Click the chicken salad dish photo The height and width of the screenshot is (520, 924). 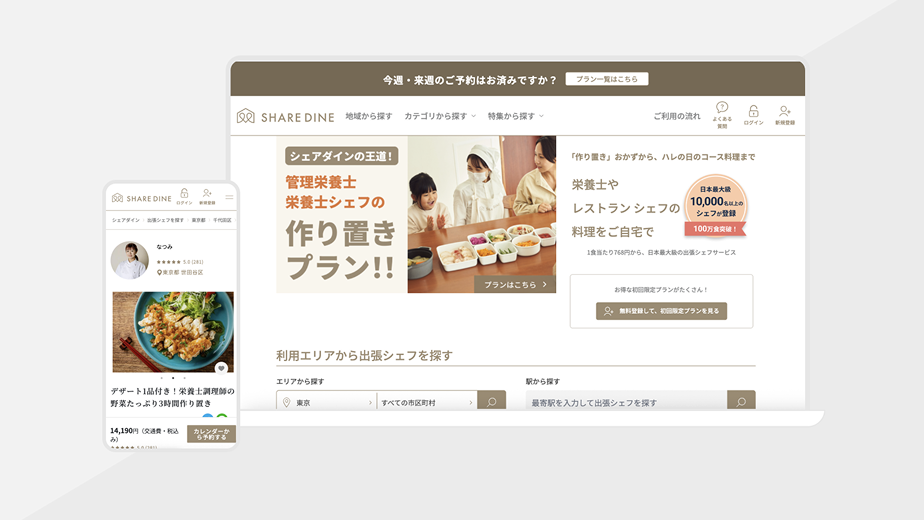pyautogui.click(x=173, y=332)
